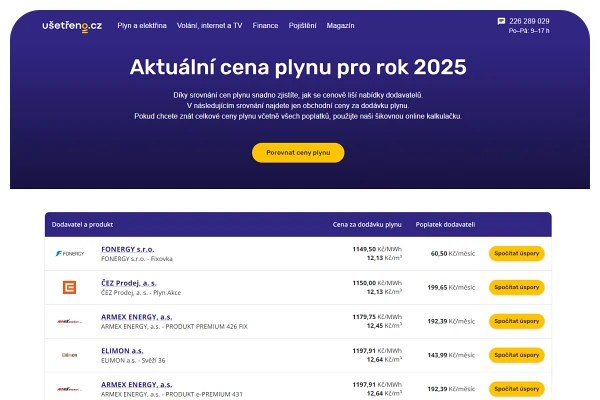Open ARMEX ENERGY link above PREMIUM 426 FIX
The width and height of the screenshot is (600, 400).
[x=137, y=317]
